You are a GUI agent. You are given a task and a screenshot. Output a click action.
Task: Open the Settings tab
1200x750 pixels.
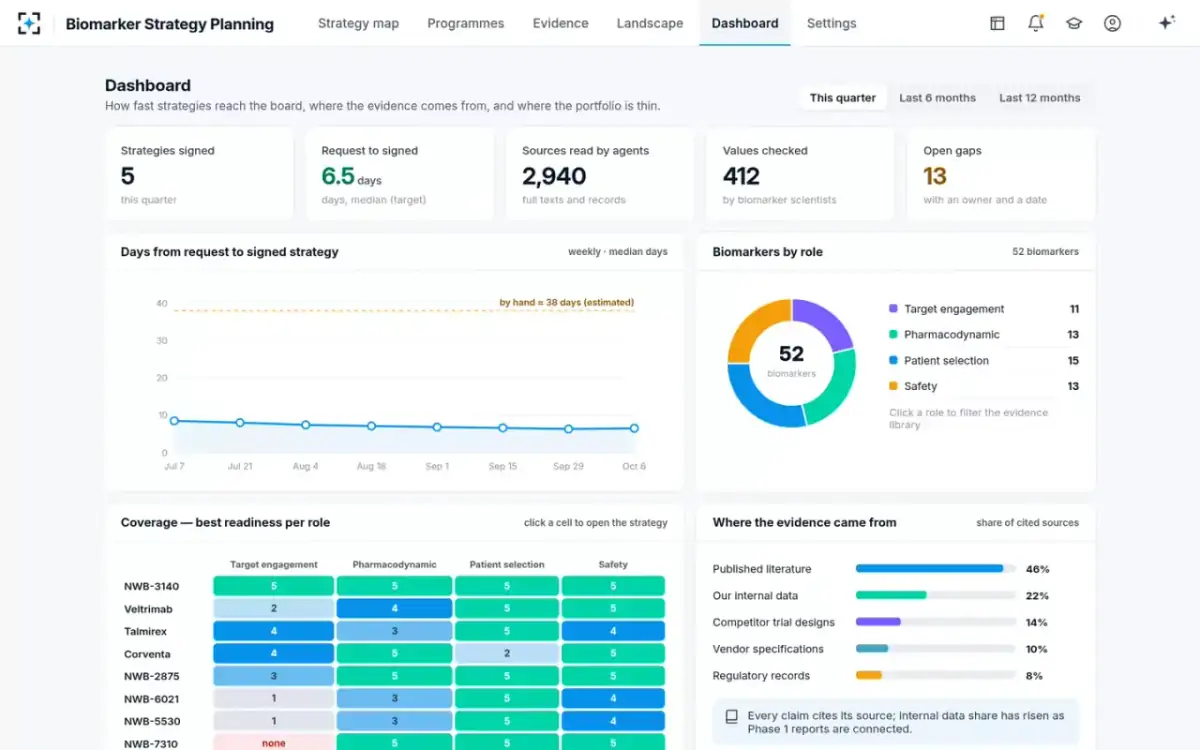[831, 23]
